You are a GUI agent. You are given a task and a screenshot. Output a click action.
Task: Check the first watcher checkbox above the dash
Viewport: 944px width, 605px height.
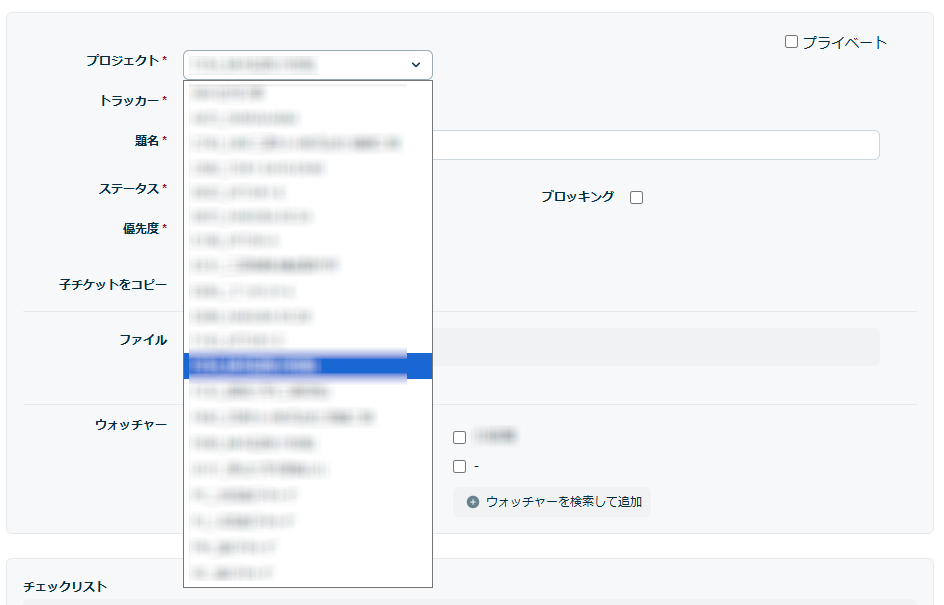[459, 437]
